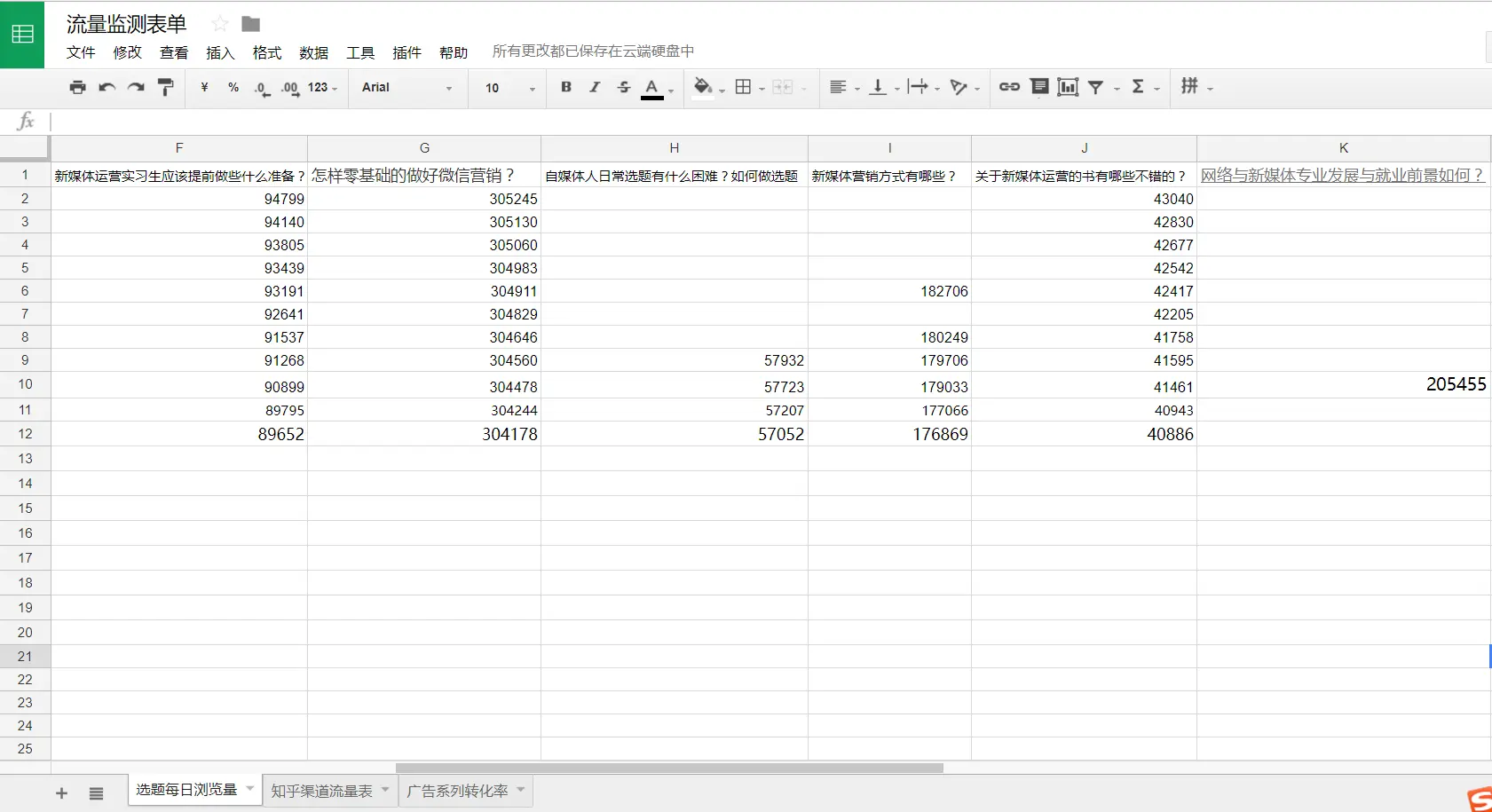Insert a comment
This screenshot has width=1492, height=812.
coord(1039,87)
